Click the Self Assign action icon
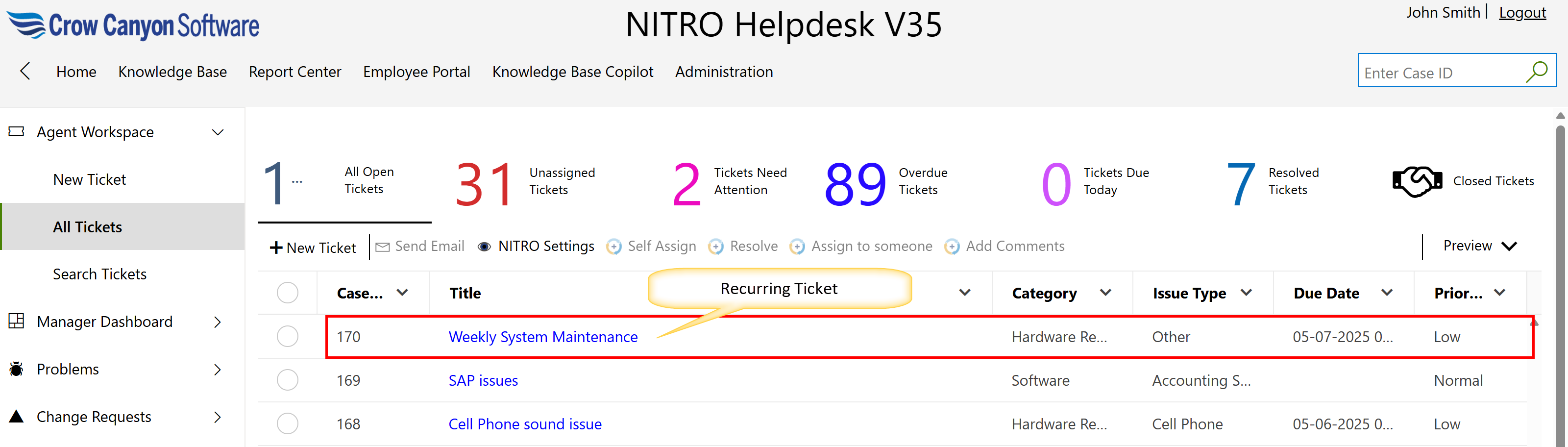This screenshot has height=447, width=1568. click(x=613, y=247)
